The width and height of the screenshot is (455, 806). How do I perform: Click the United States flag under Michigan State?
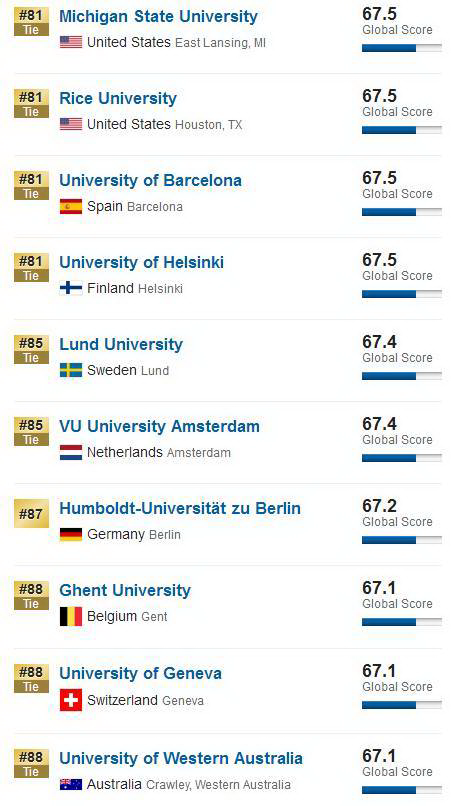click(x=71, y=42)
